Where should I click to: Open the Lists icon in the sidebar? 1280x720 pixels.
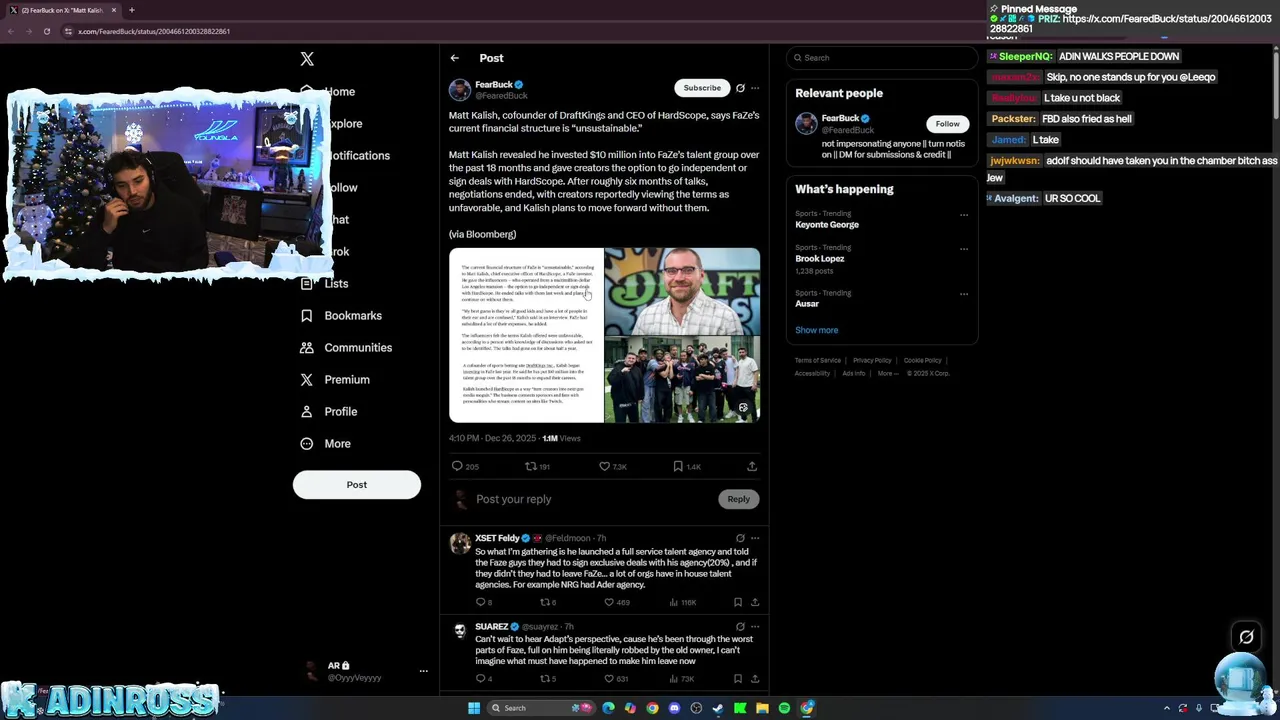click(x=307, y=283)
